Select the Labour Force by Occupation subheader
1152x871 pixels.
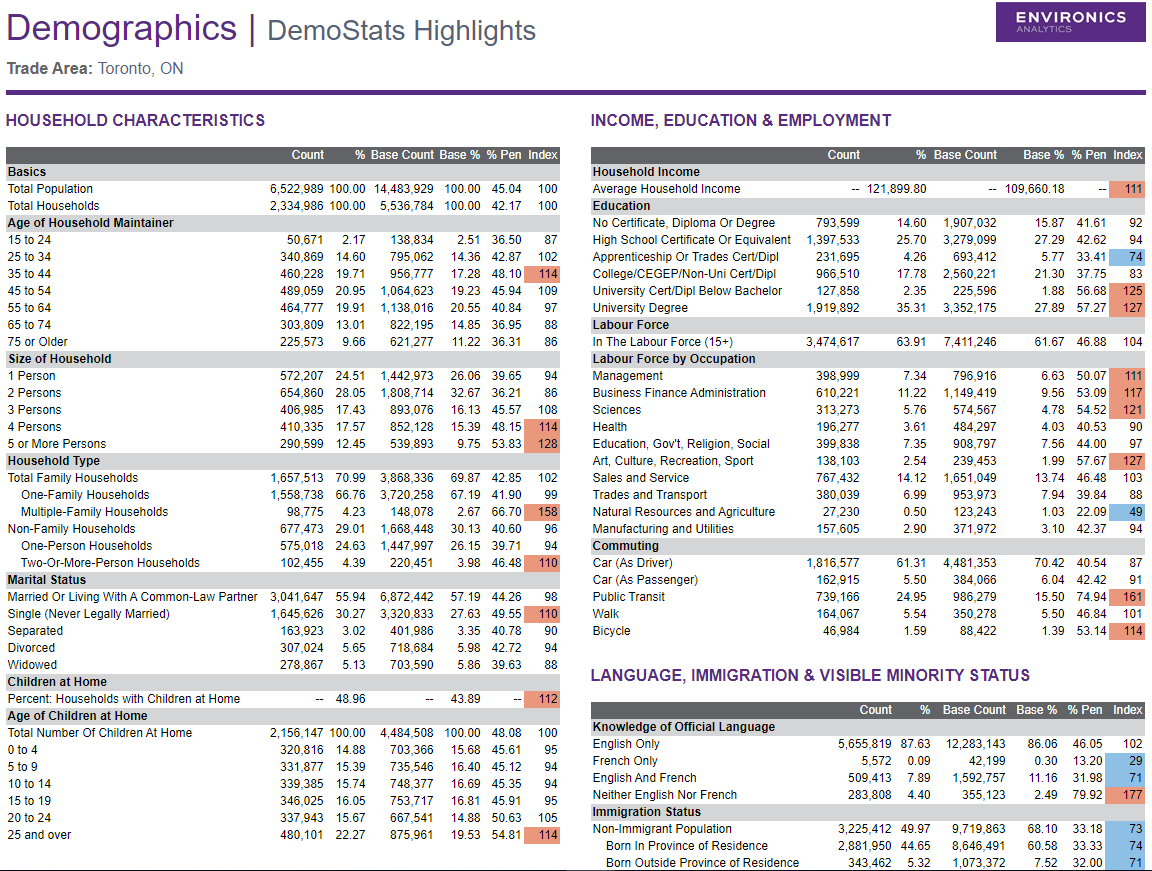tap(674, 359)
